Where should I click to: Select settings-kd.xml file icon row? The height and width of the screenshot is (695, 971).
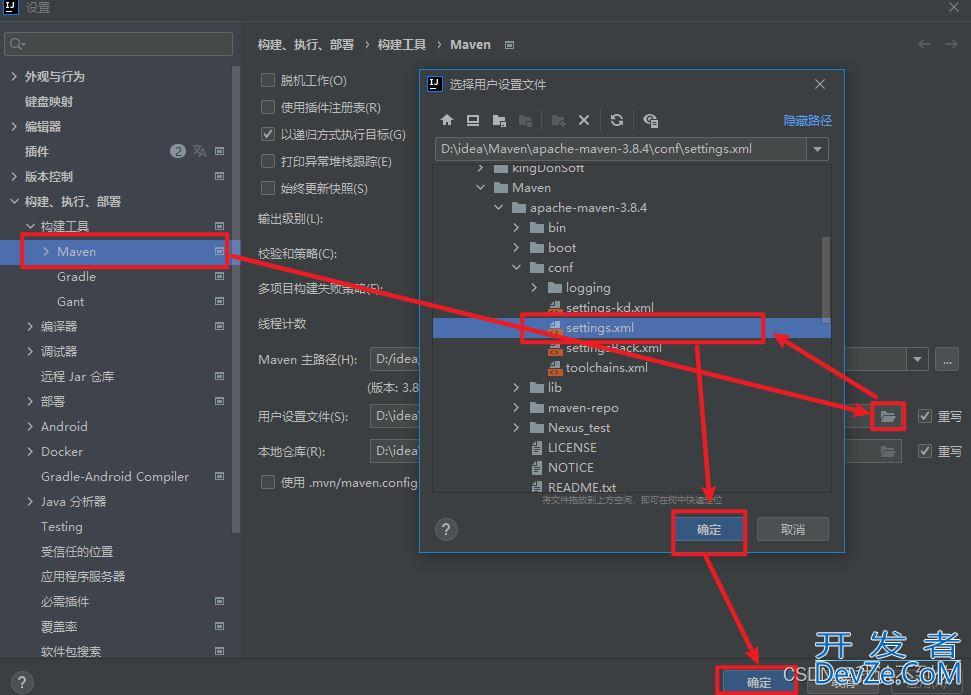point(600,307)
